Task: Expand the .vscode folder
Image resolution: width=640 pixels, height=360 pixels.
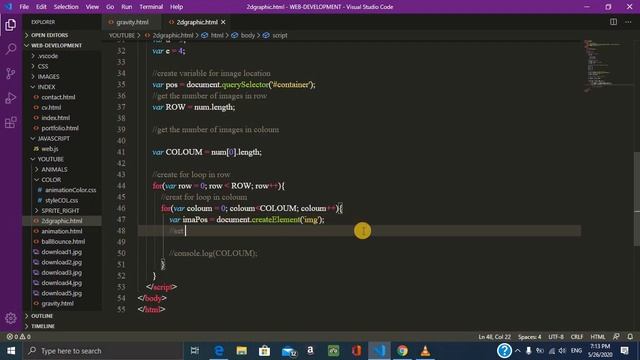Action: [62, 56]
